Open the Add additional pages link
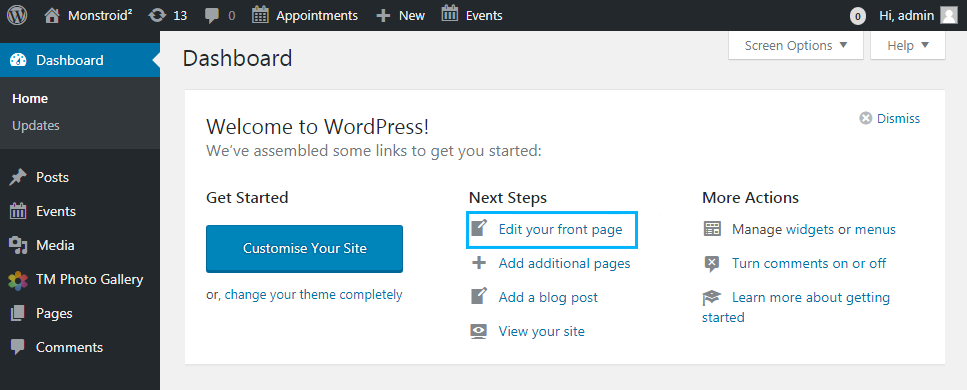 [564, 263]
